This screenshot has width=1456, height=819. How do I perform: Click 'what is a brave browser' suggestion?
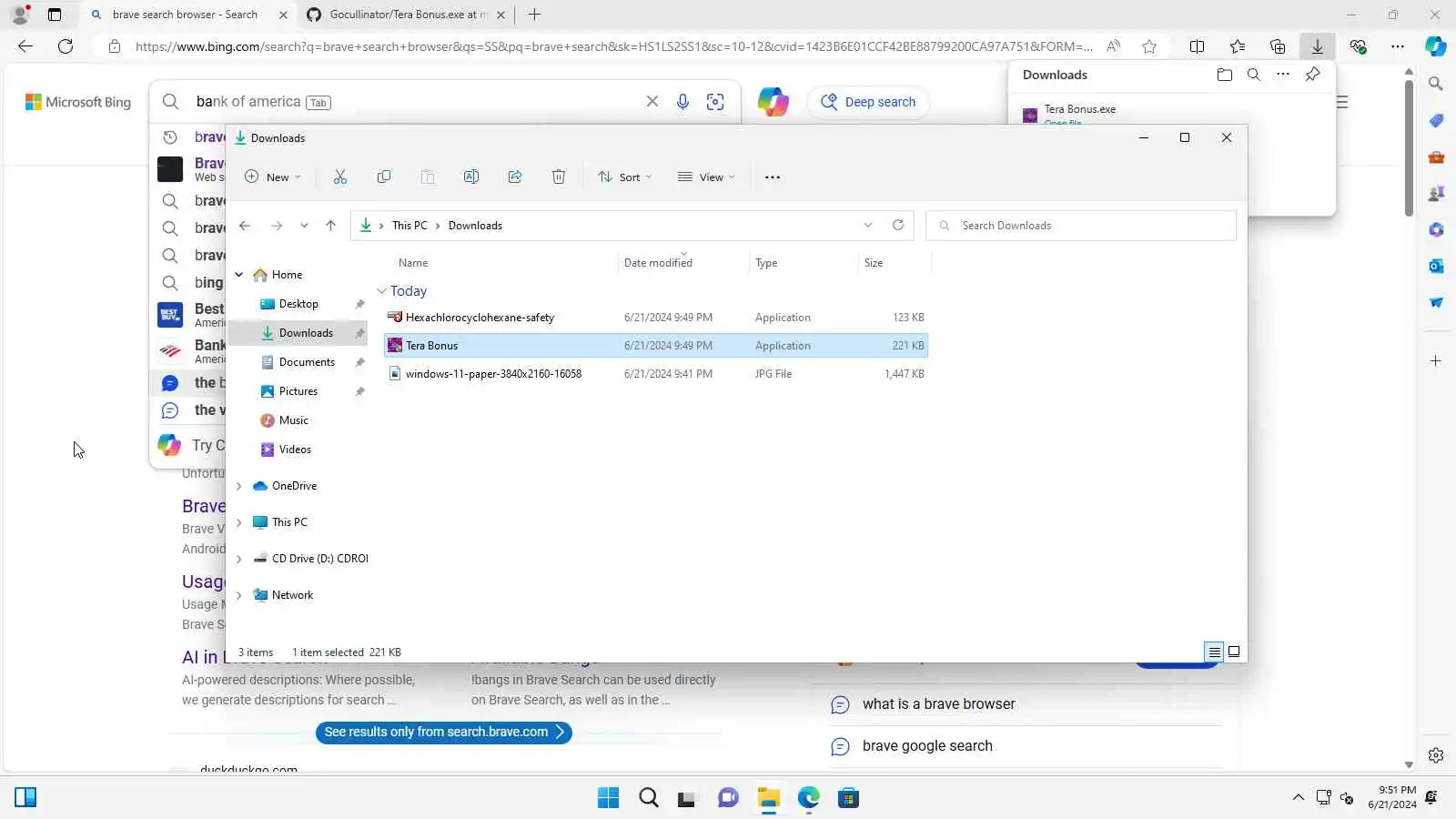938,704
